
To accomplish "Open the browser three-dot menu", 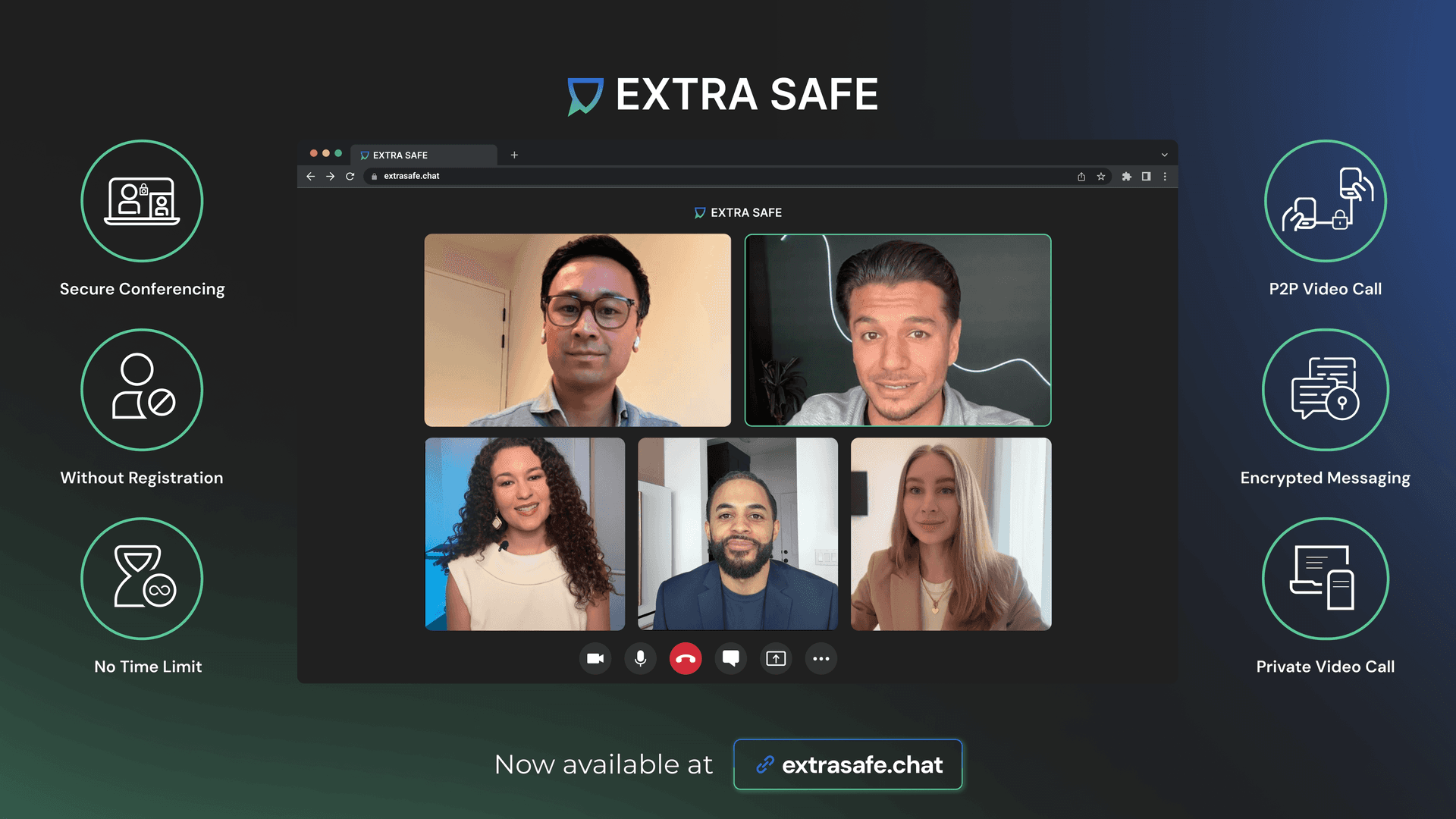I will tap(1166, 176).
